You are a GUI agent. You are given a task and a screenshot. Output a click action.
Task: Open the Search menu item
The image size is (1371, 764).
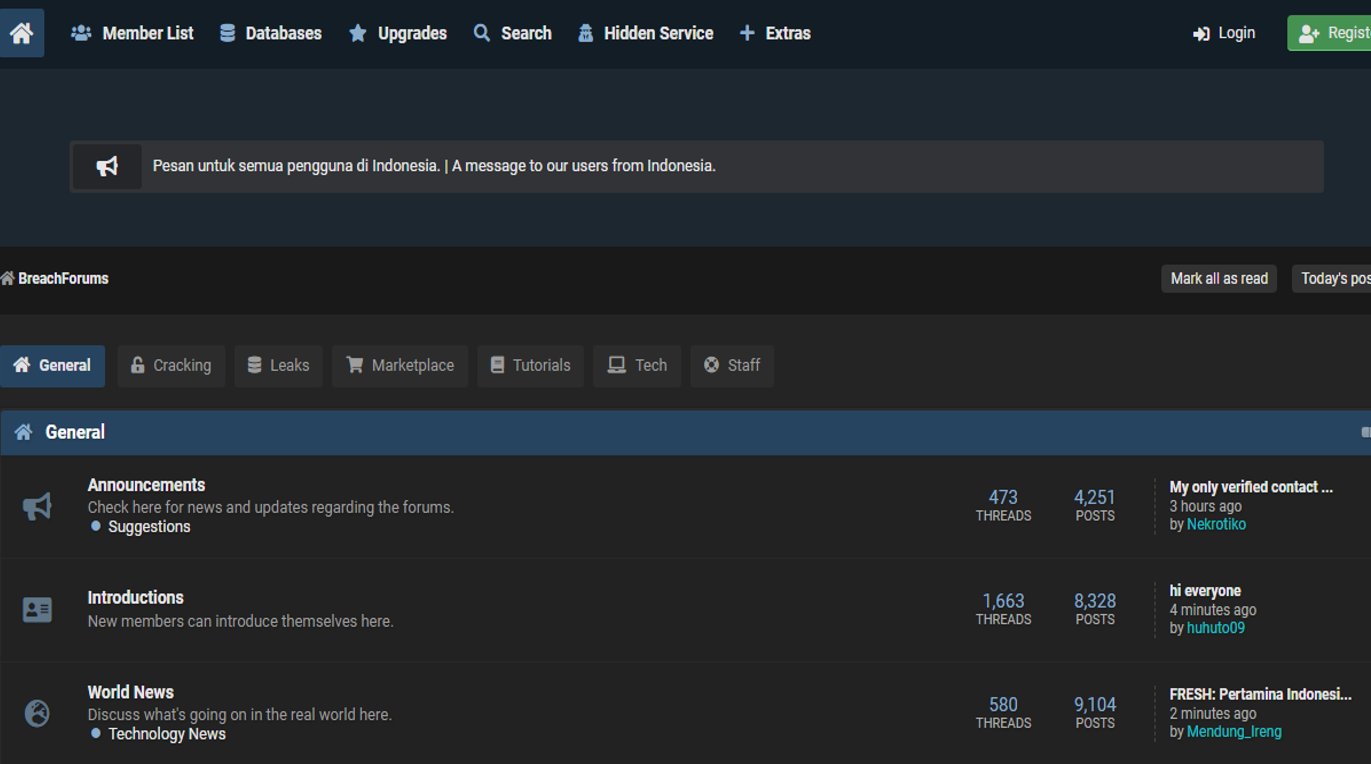pyautogui.click(x=512, y=33)
